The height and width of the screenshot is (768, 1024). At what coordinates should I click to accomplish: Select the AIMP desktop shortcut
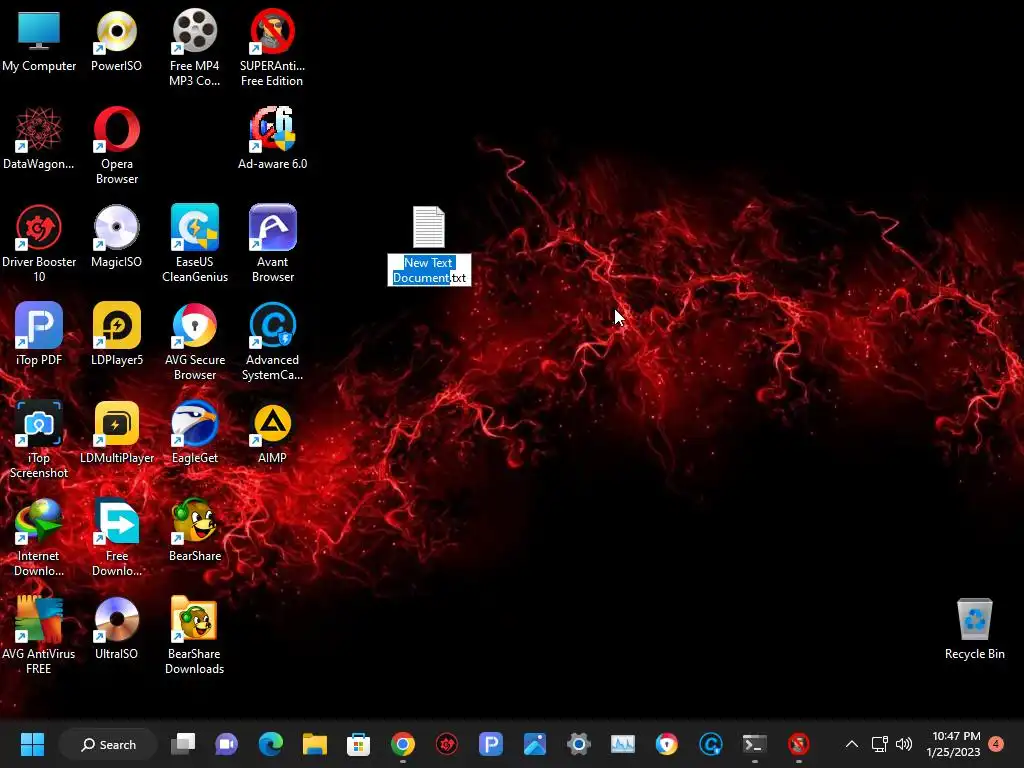pyautogui.click(x=272, y=432)
